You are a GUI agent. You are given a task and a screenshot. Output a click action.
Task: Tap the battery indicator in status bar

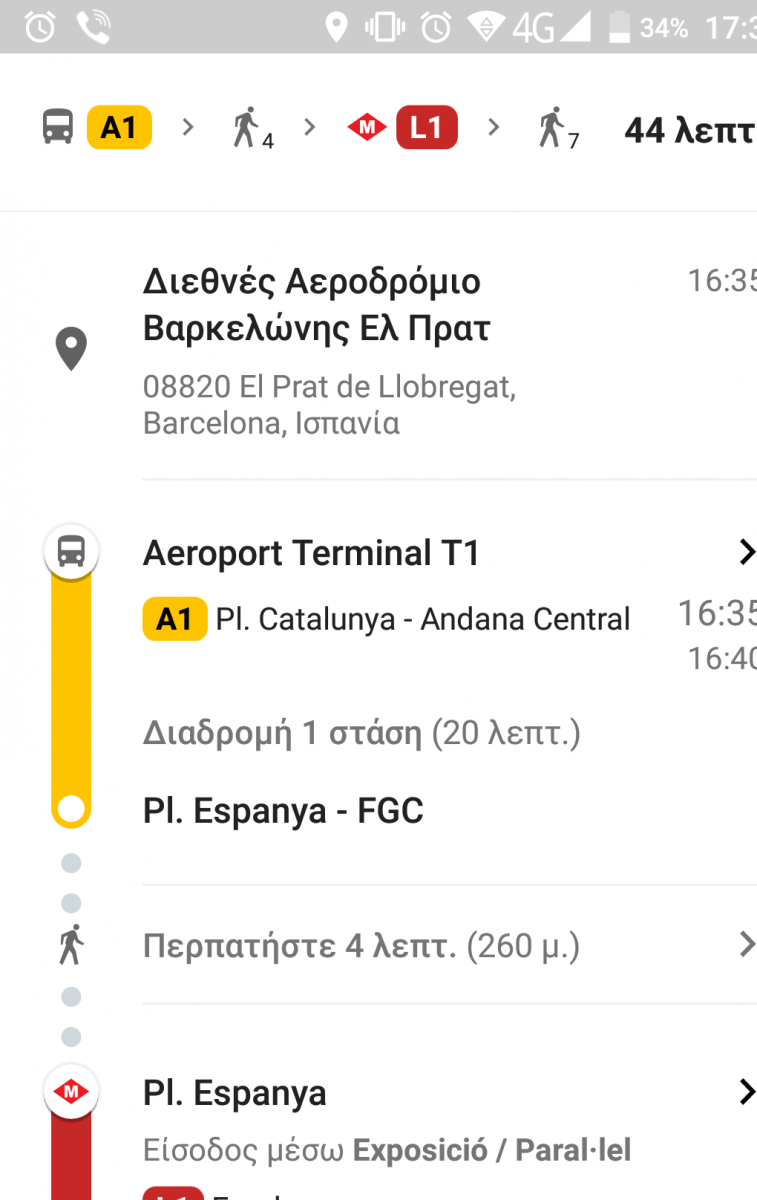click(x=619, y=27)
